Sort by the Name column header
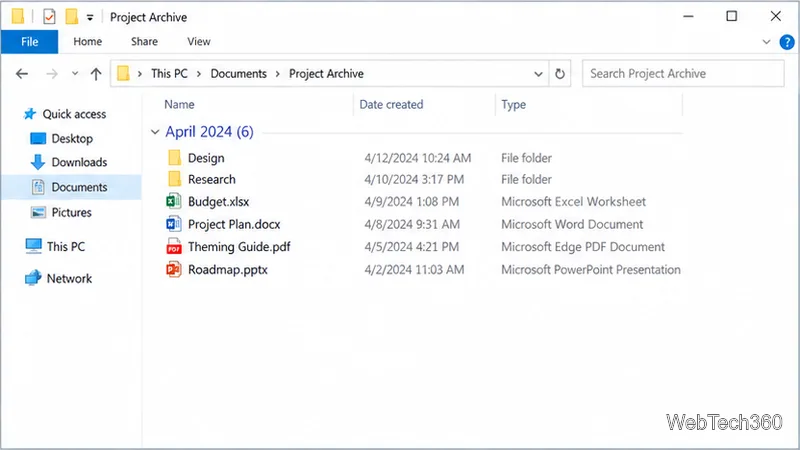The image size is (800, 450). [179, 105]
